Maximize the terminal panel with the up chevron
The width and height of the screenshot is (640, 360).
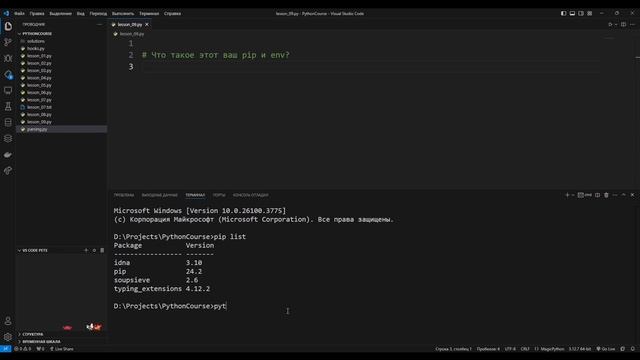[x=624, y=195]
